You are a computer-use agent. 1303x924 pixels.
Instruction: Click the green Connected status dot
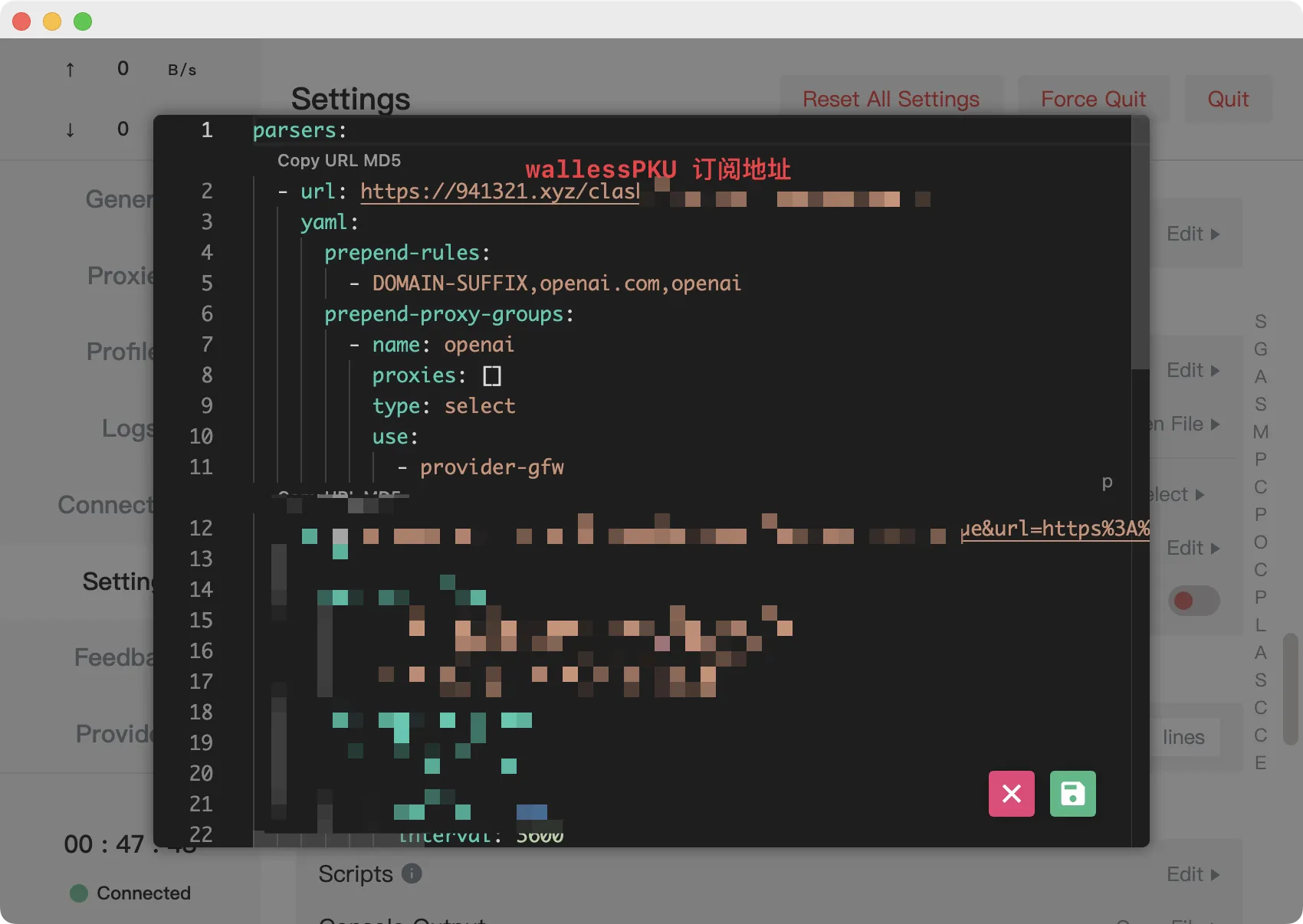79,893
